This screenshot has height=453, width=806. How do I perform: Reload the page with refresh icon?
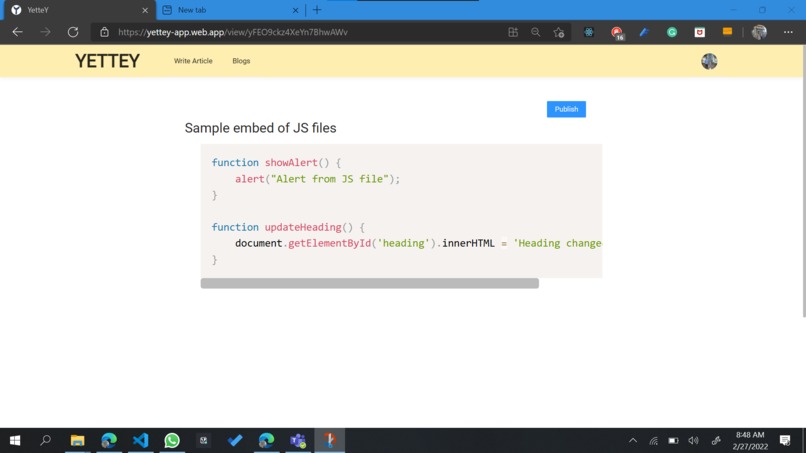pyautogui.click(x=73, y=32)
